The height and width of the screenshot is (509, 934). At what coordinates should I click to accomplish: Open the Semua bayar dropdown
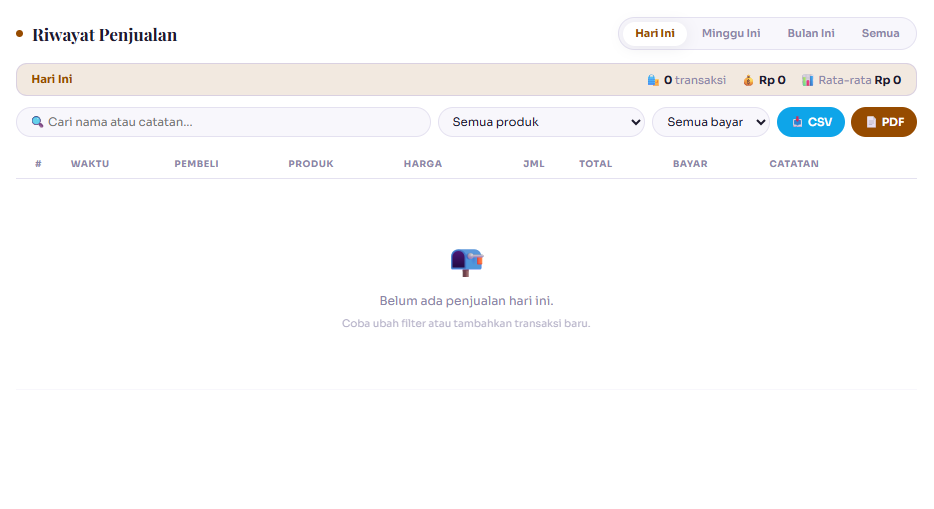pyautogui.click(x=711, y=122)
